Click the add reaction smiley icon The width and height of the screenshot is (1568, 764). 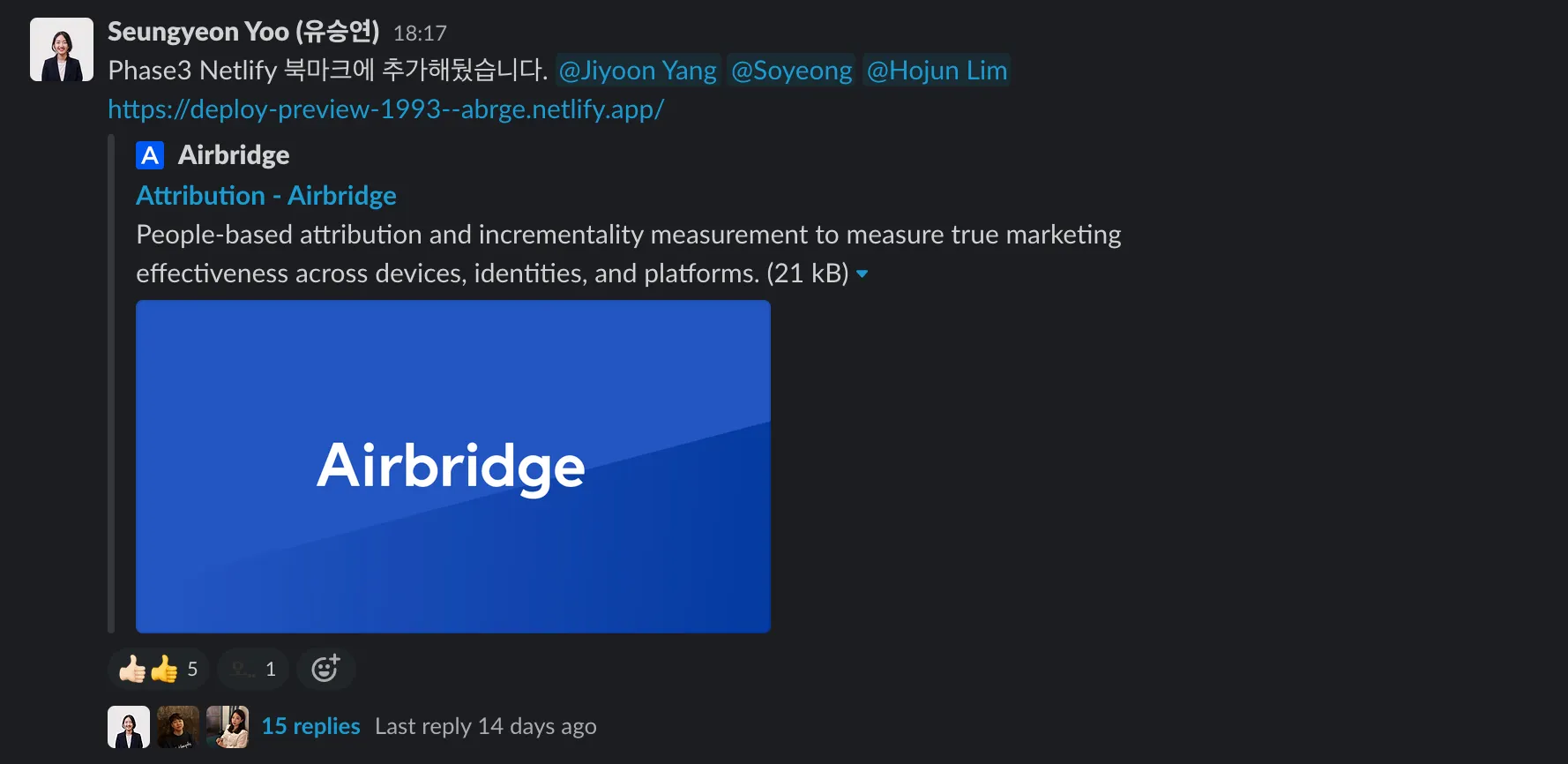pos(325,669)
